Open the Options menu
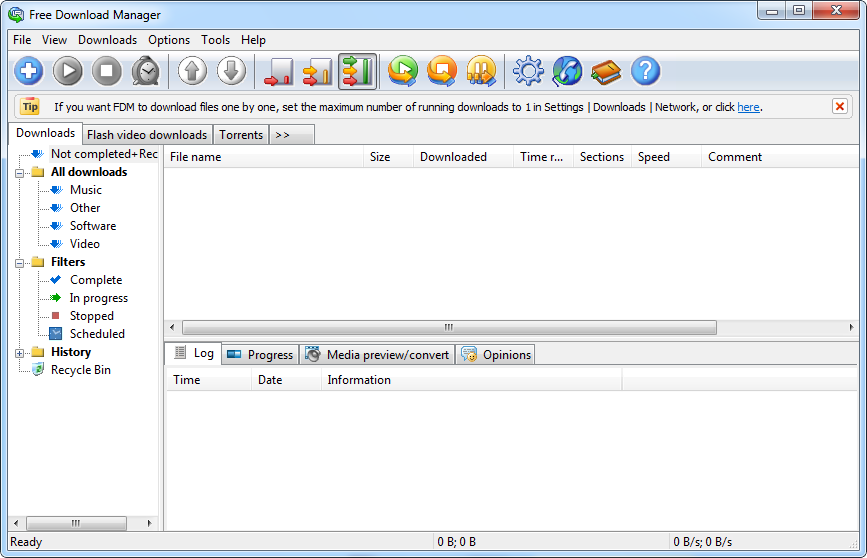Viewport: 867px width, 558px height. click(x=169, y=40)
